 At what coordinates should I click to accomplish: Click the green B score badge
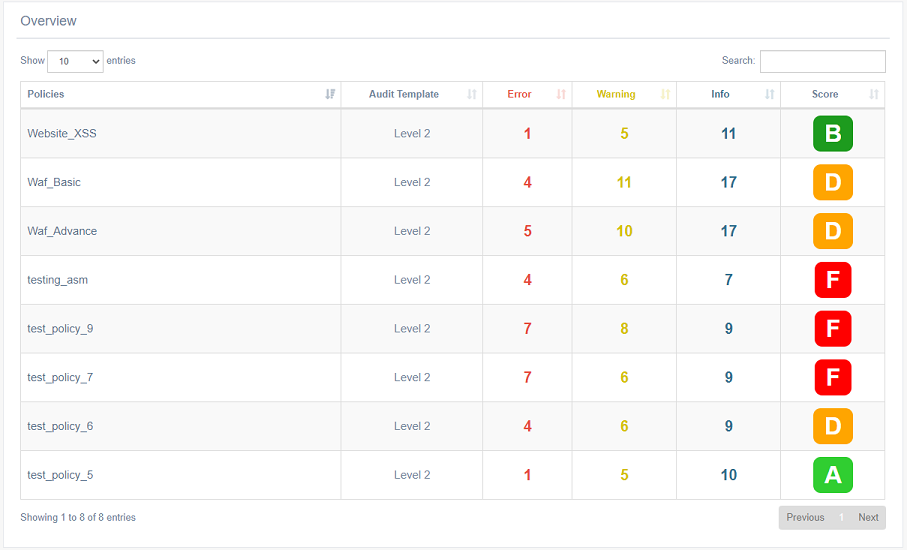coord(832,133)
